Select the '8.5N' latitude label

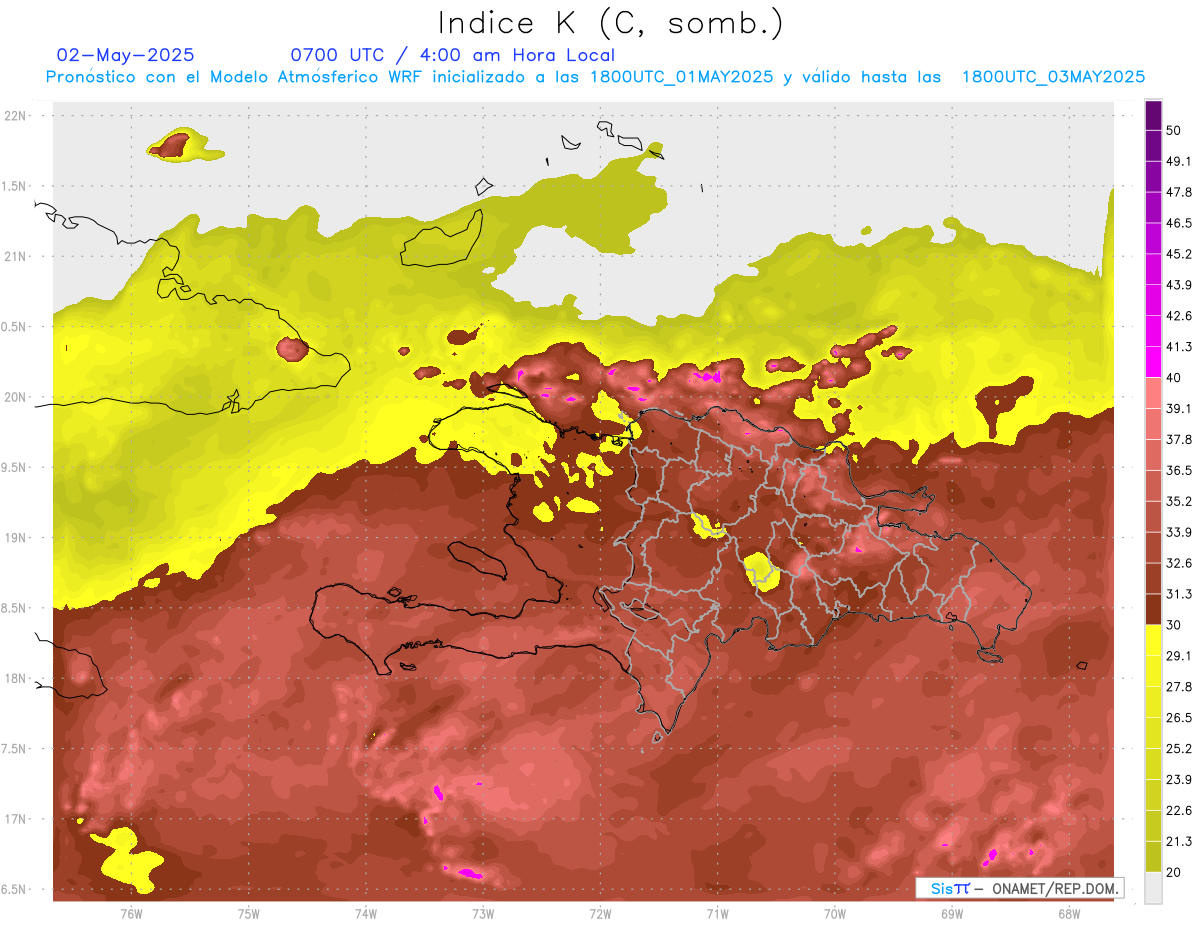click(x=15, y=608)
